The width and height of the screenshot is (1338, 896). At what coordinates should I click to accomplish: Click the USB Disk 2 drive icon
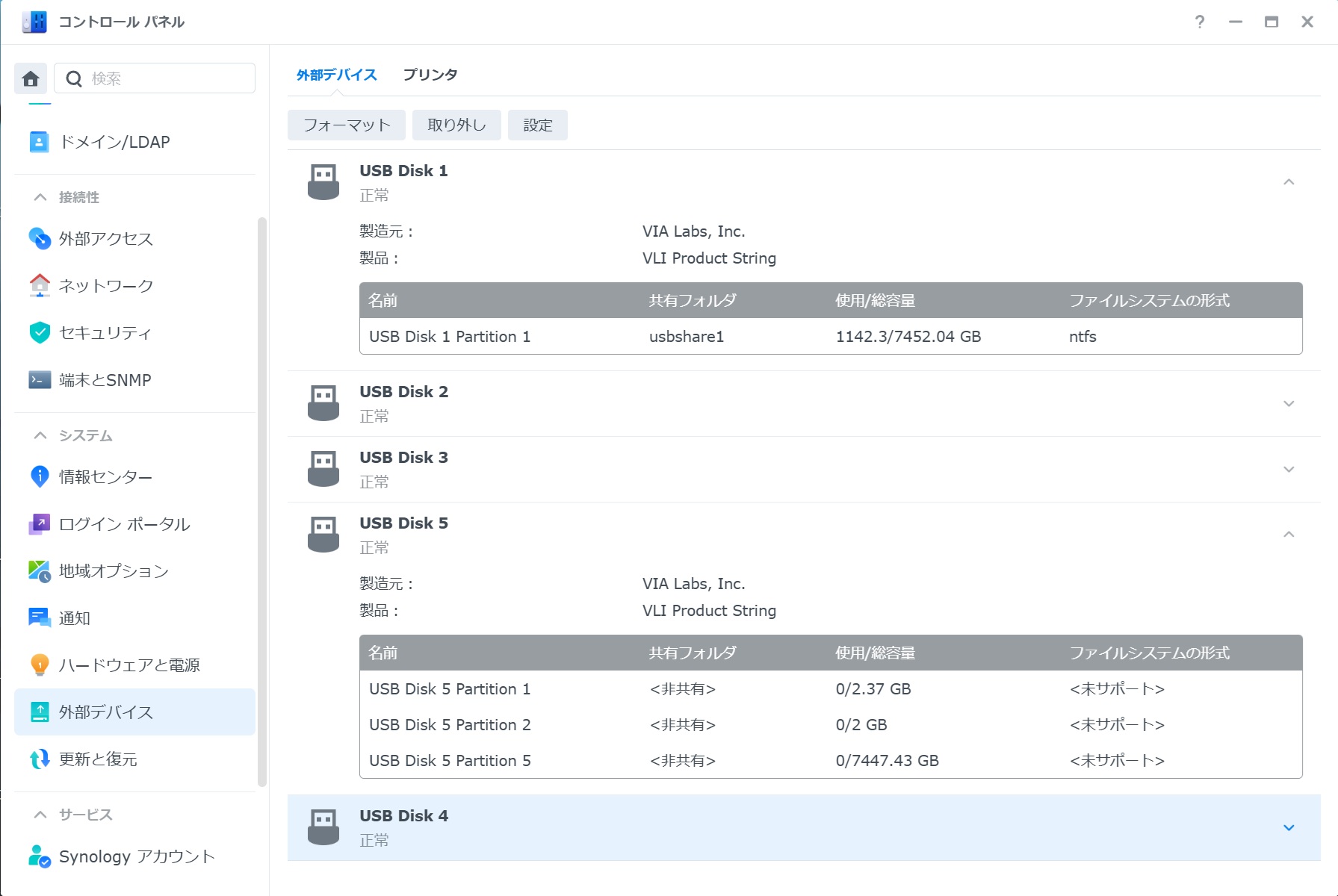pos(323,403)
